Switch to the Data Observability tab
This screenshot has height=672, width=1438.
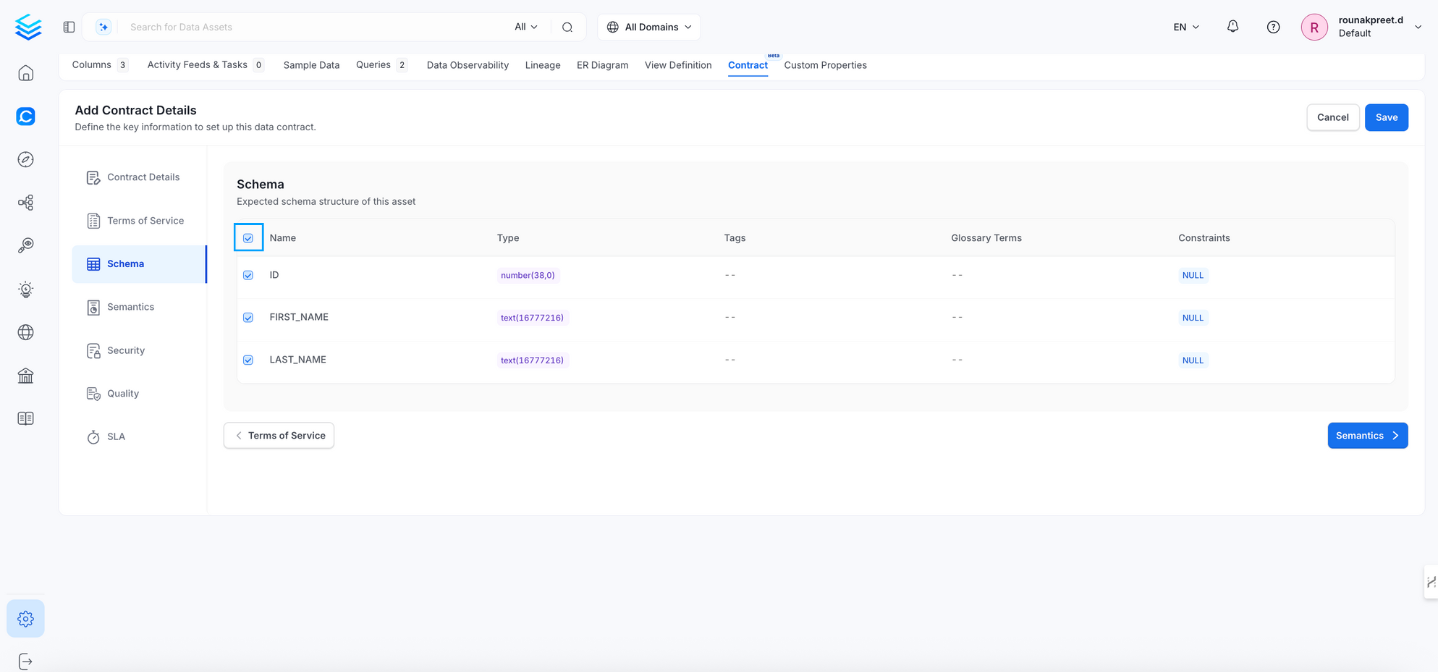(x=467, y=64)
